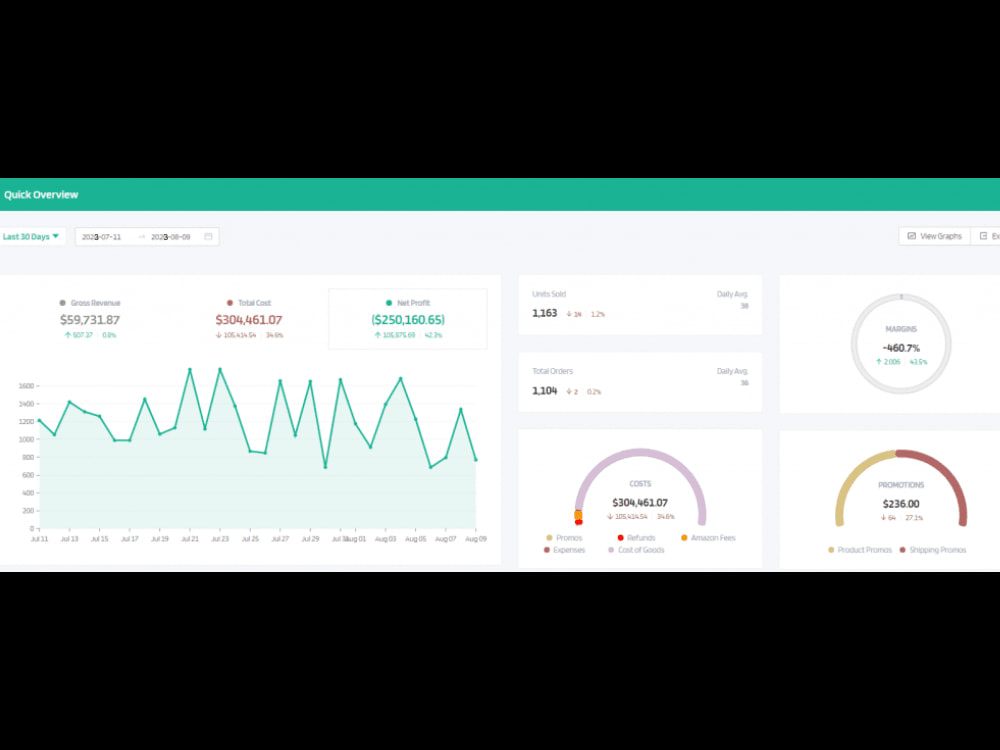Screen dimensions: 1000x750
Task: Click the last chart data point at Aug 09
Action: pos(475,460)
